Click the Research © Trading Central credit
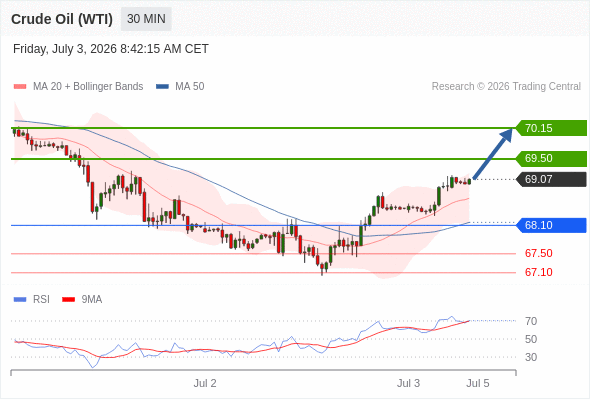The image size is (590, 400). (506, 87)
